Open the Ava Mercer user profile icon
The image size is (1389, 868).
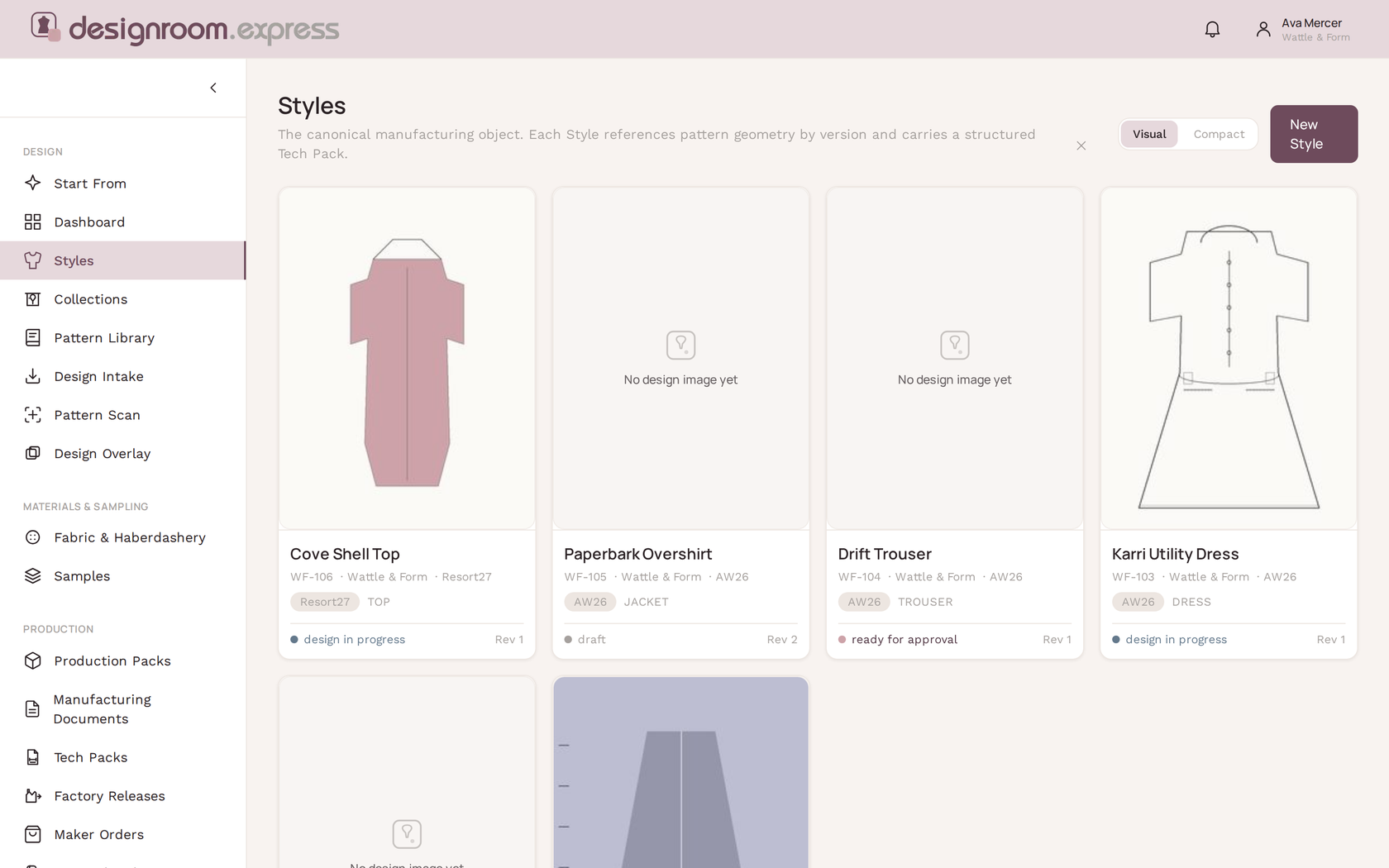tap(1263, 30)
